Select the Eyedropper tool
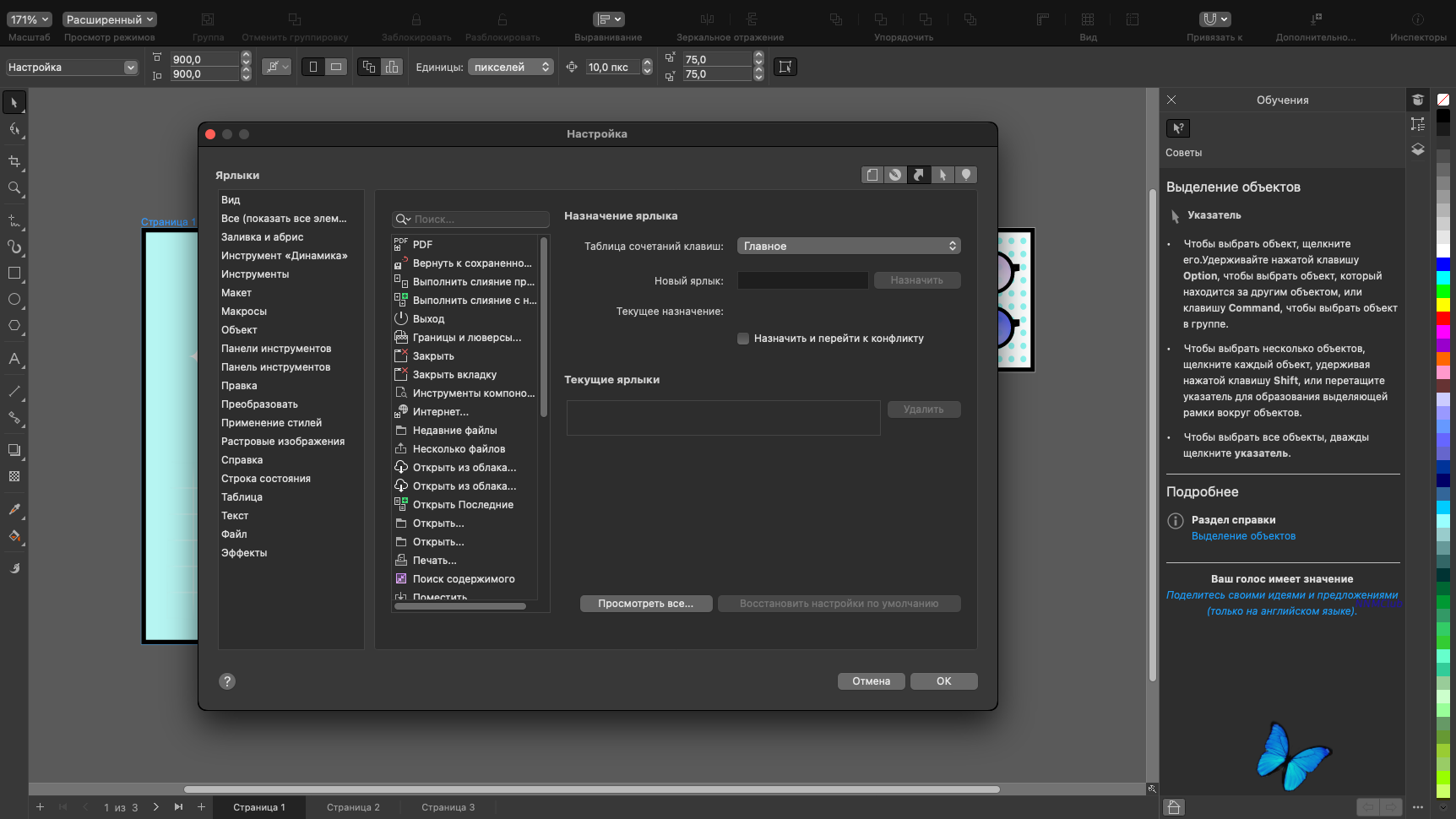Image resolution: width=1456 pixels, height=819 pixels. click(x=14, y=509)
